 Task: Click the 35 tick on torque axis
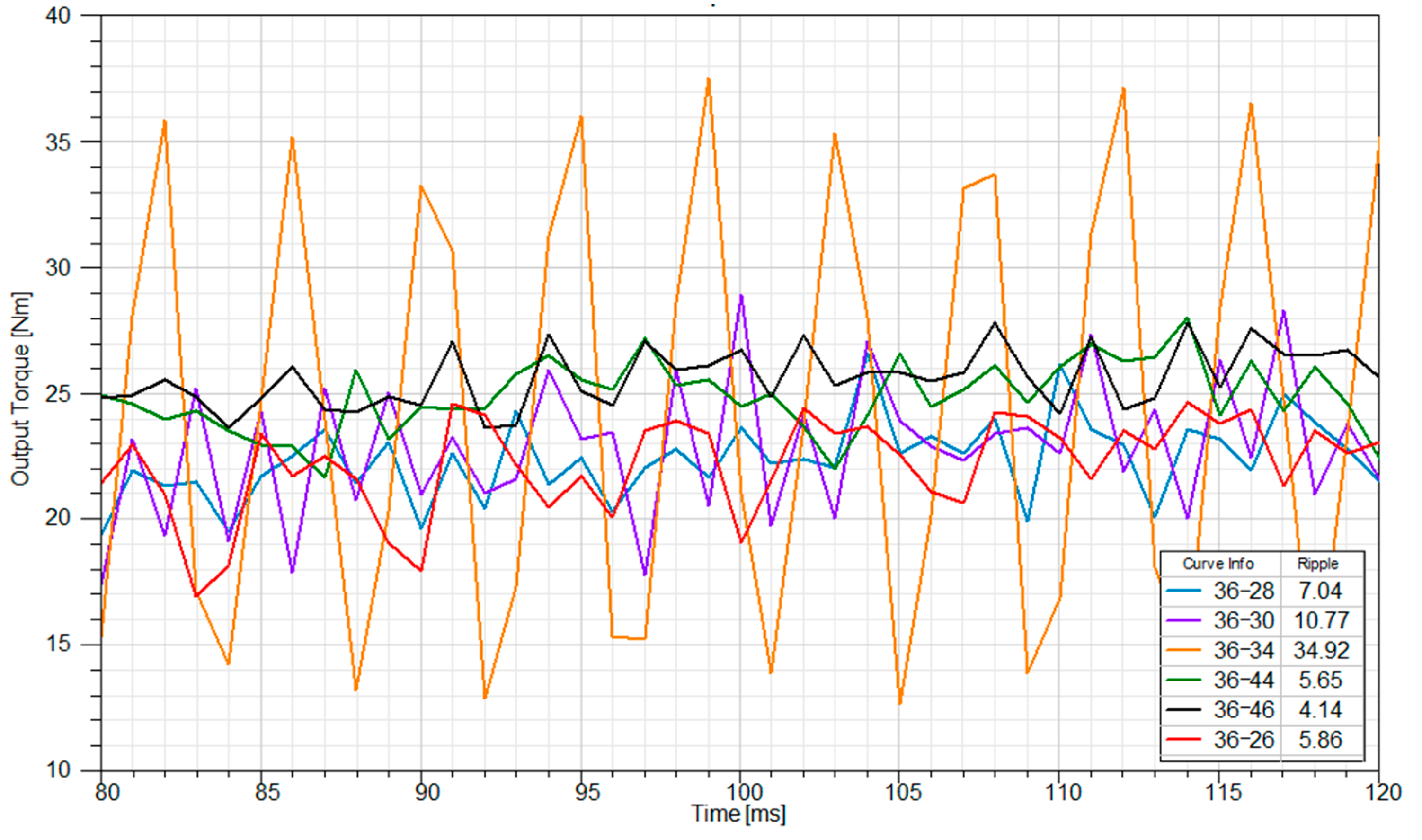(x=58, y=142)
